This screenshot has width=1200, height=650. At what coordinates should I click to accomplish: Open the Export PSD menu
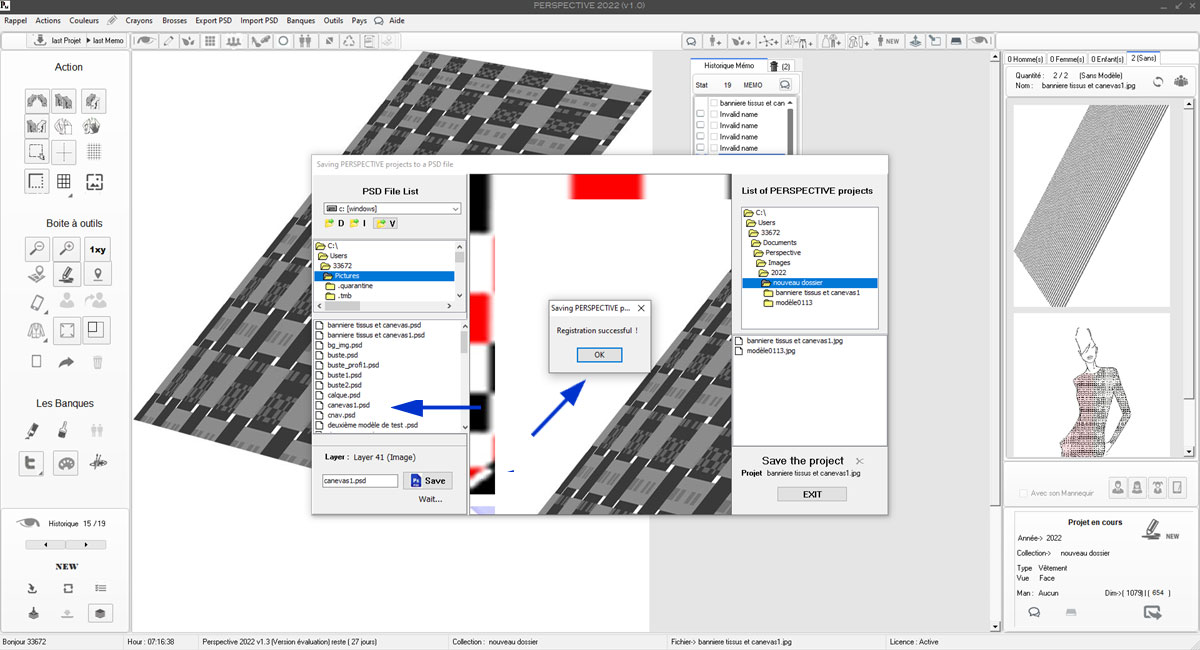point(211,20)
